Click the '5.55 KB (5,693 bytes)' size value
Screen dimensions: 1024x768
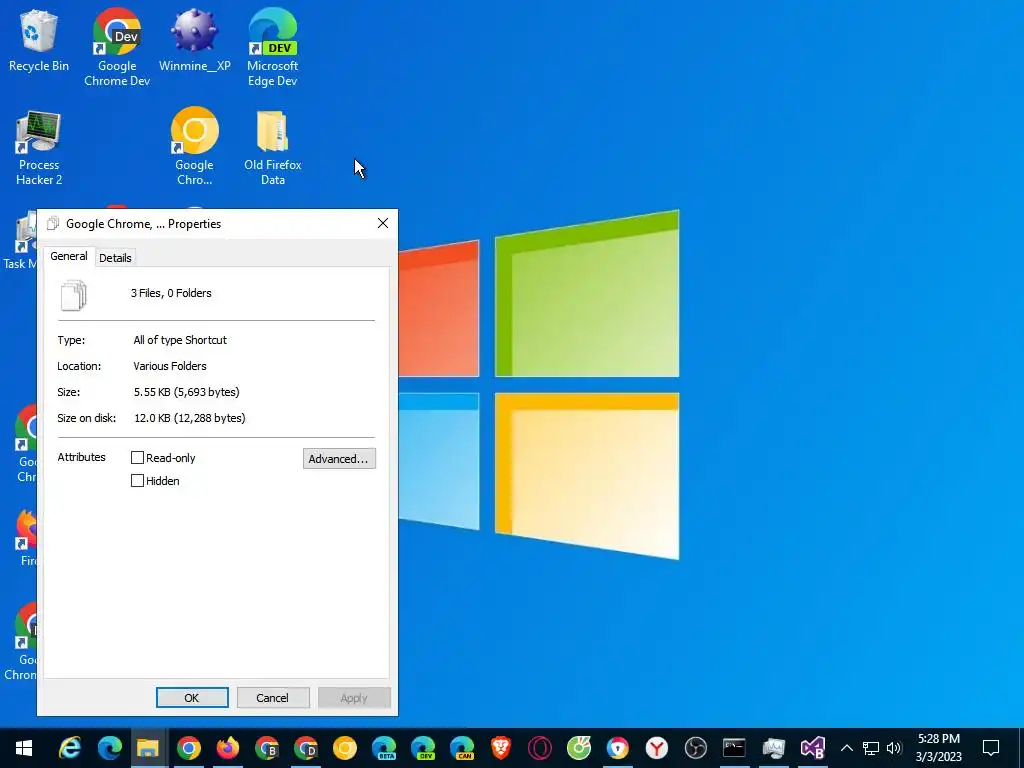[x=187, y=392]
